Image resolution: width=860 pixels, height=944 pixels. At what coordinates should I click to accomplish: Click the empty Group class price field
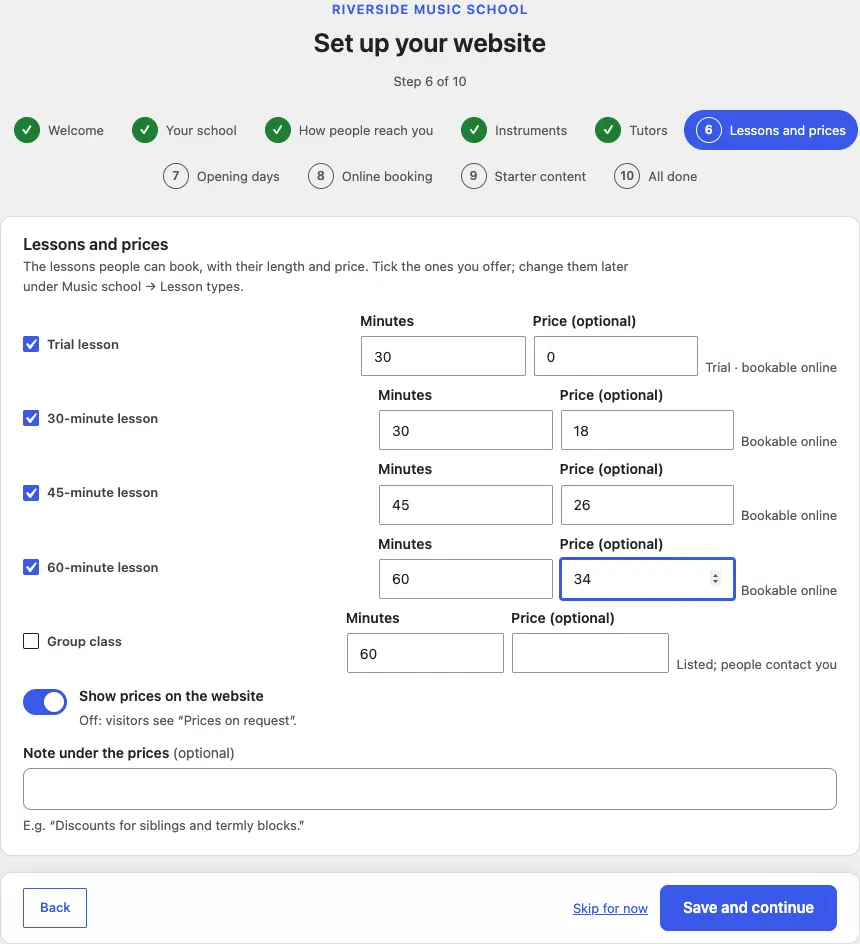coord(590,653)
